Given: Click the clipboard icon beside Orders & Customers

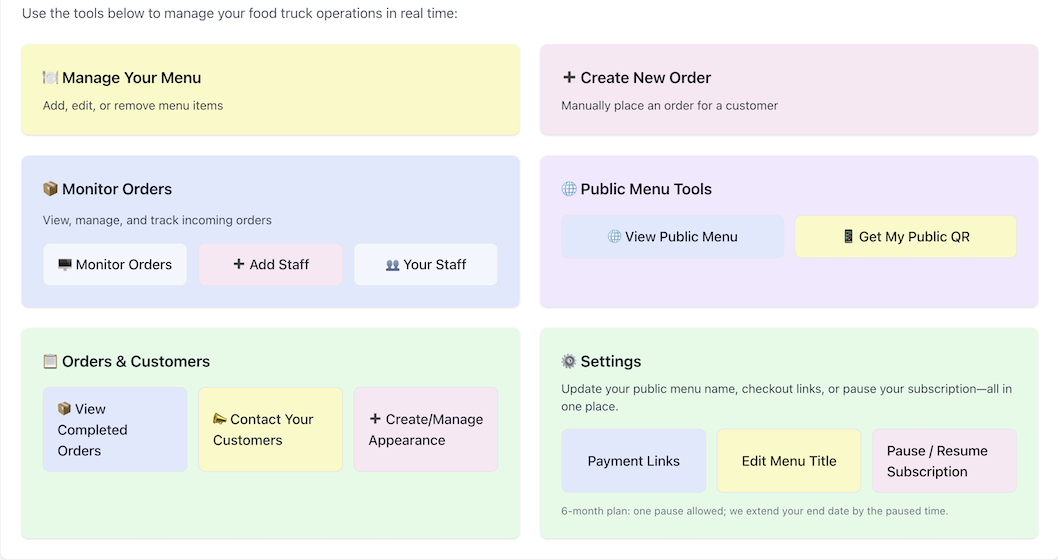Looking at the screenshot, I should pyautogui.click(x=50, y=361).
